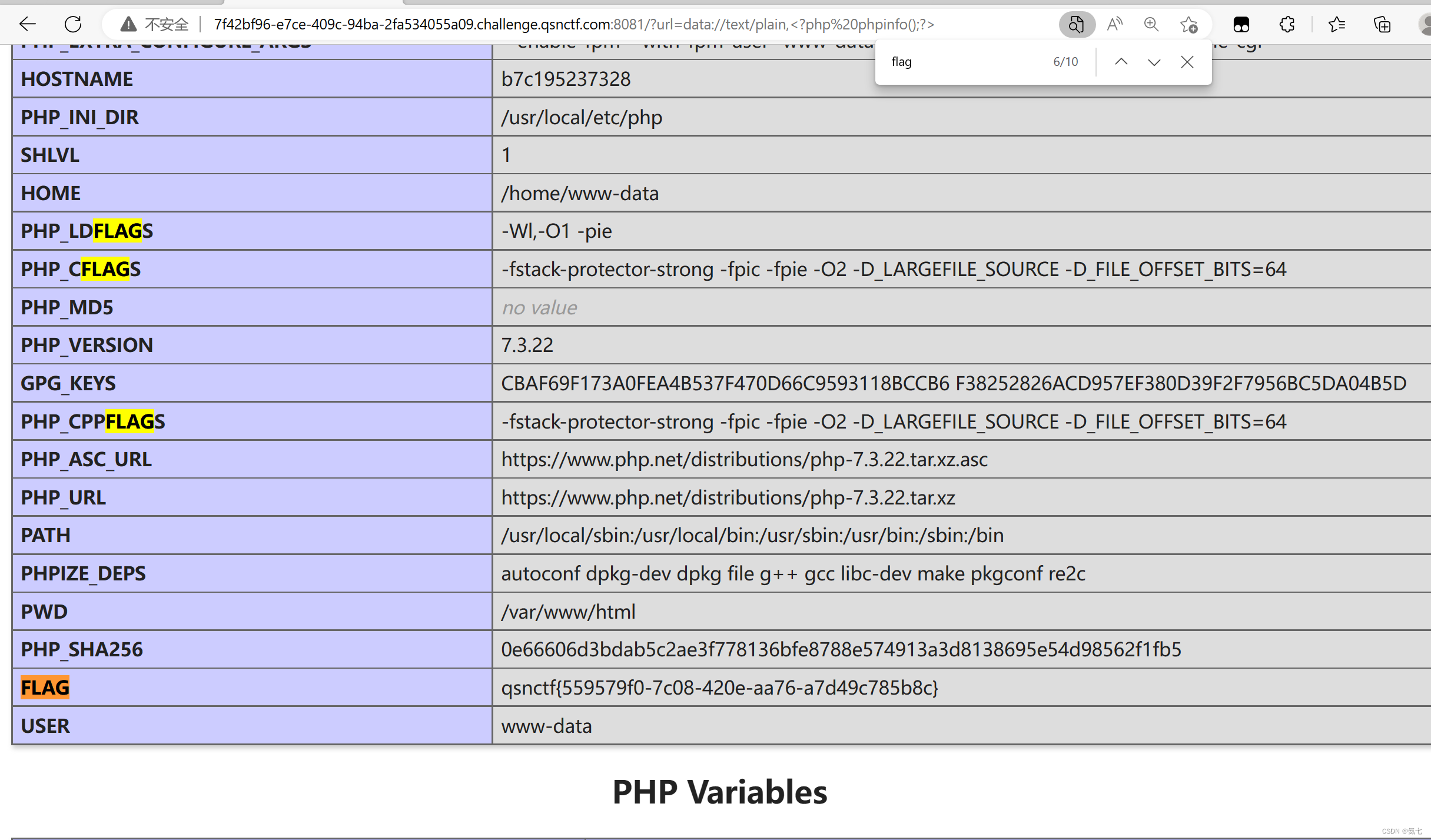Close the find bar
The width and height of the screenshot is (1431, 840).
tap(1187, 62)
